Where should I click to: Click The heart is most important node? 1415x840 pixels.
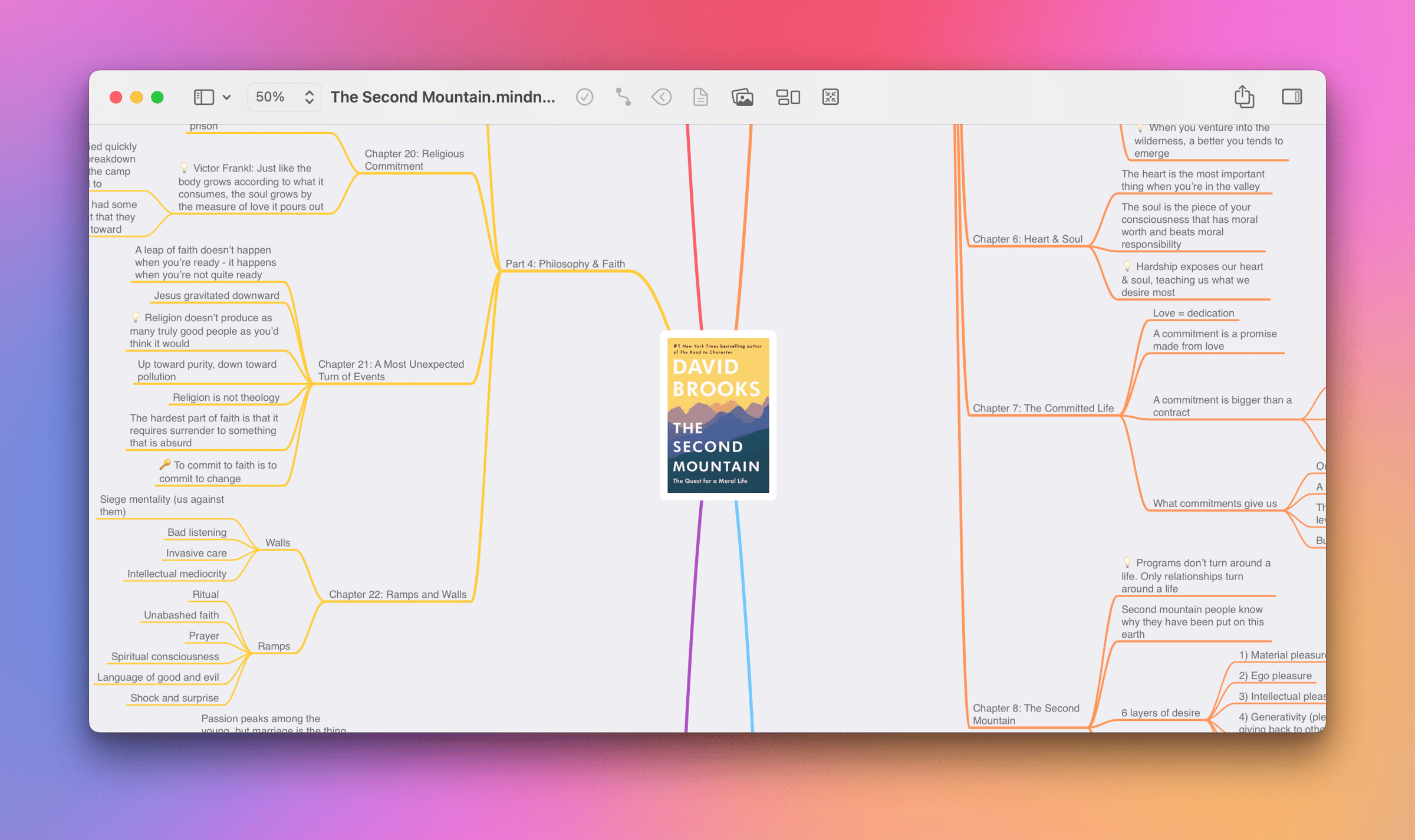[x=1192, y=180]
